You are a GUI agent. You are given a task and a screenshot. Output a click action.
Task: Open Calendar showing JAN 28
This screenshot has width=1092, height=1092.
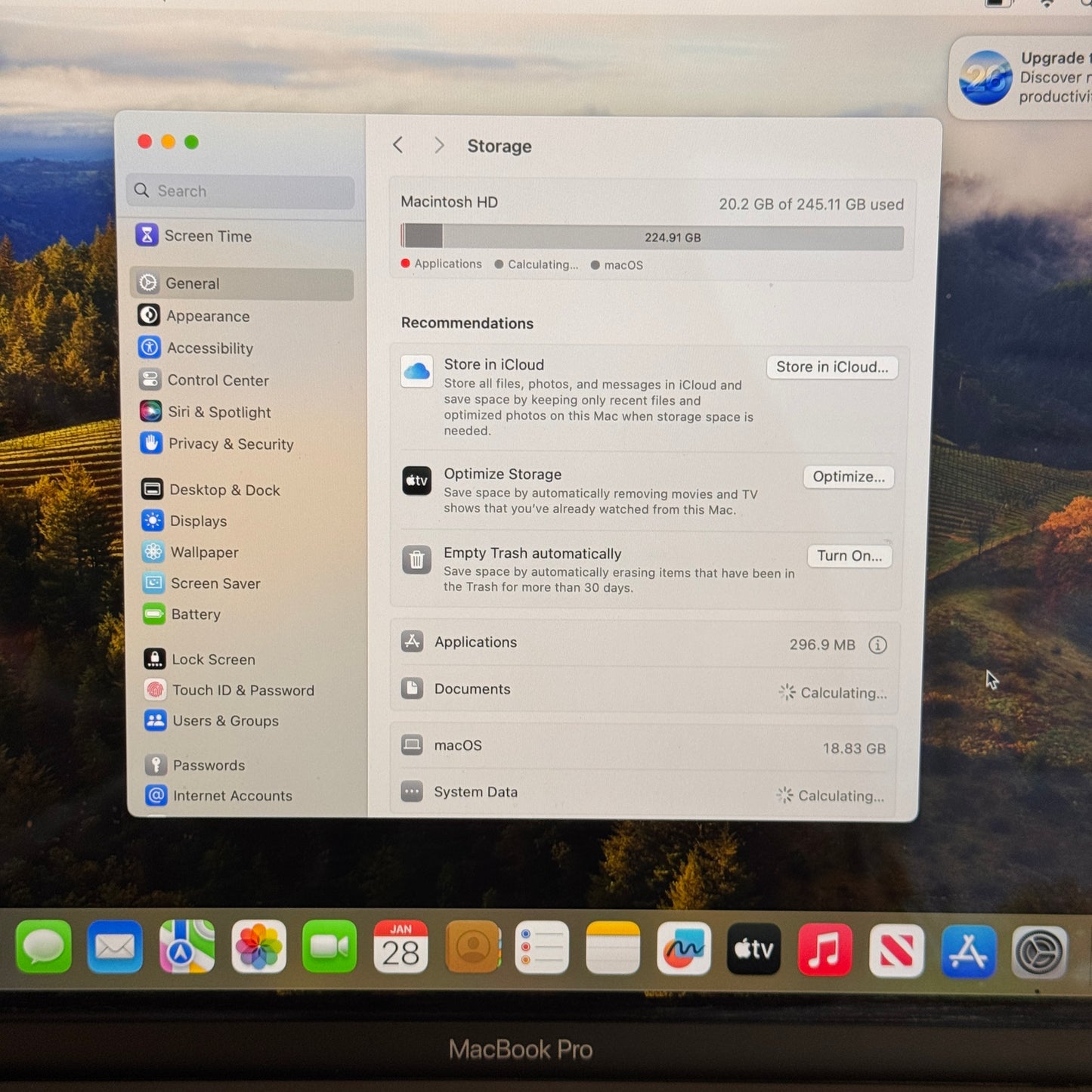click(401, 947)
